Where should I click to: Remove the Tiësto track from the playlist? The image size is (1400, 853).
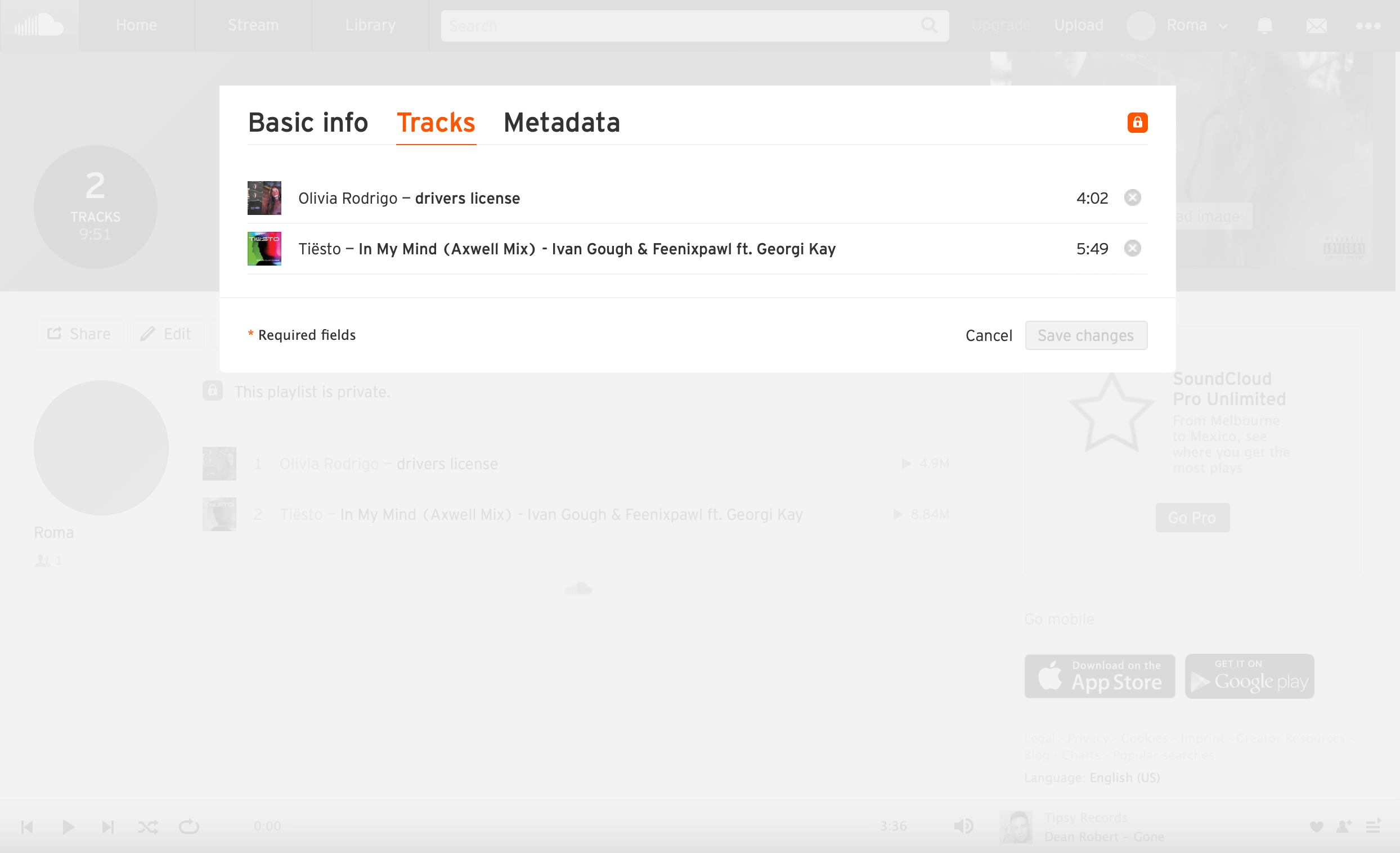1133,248
